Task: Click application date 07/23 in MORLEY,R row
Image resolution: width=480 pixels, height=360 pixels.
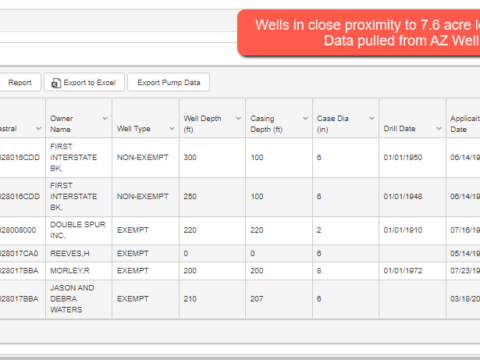Action: [x=465, y=271]
